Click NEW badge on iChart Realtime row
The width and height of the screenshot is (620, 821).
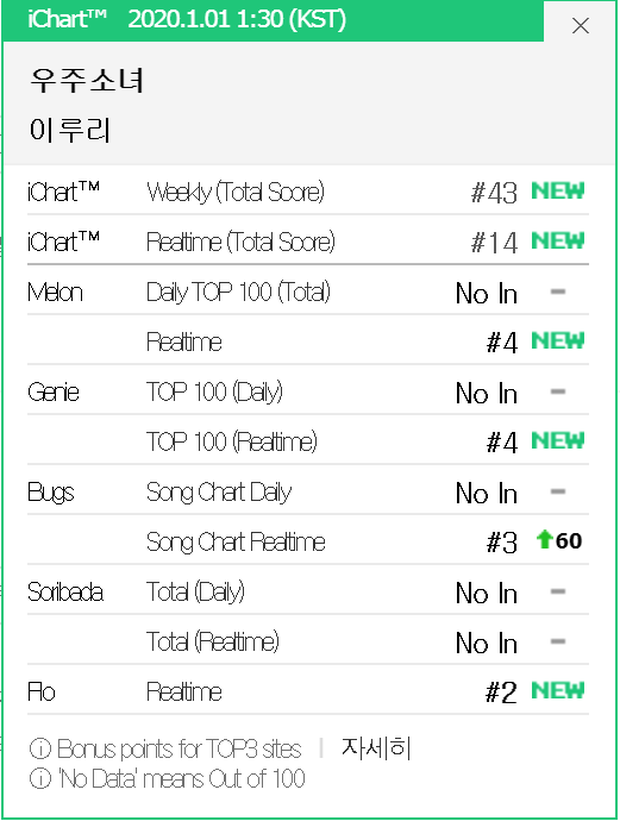pyautogui.click(x=558, y=241)
